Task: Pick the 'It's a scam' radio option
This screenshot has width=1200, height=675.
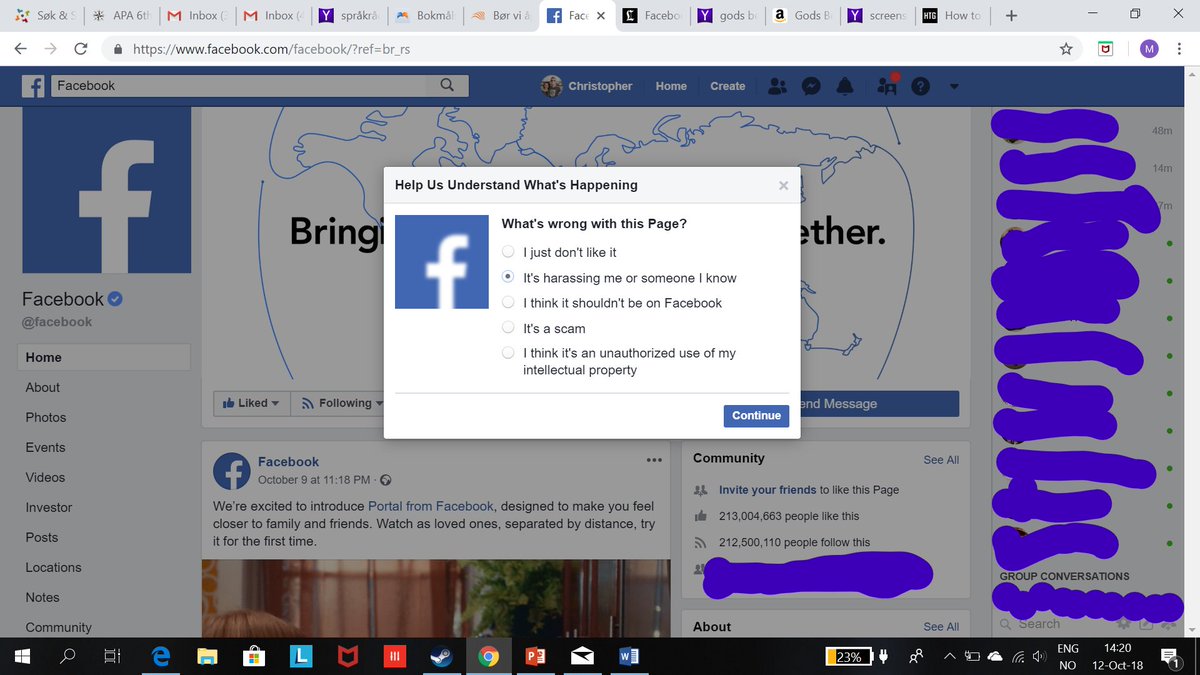Action: 509,327
